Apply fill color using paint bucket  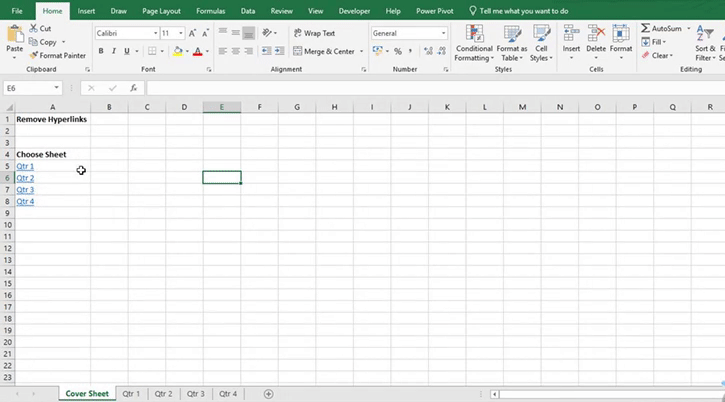click(x=178, y=51)
